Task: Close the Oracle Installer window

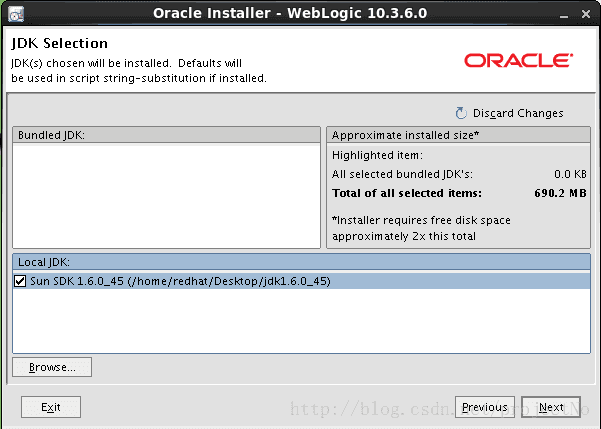Action: click(586, 15)
